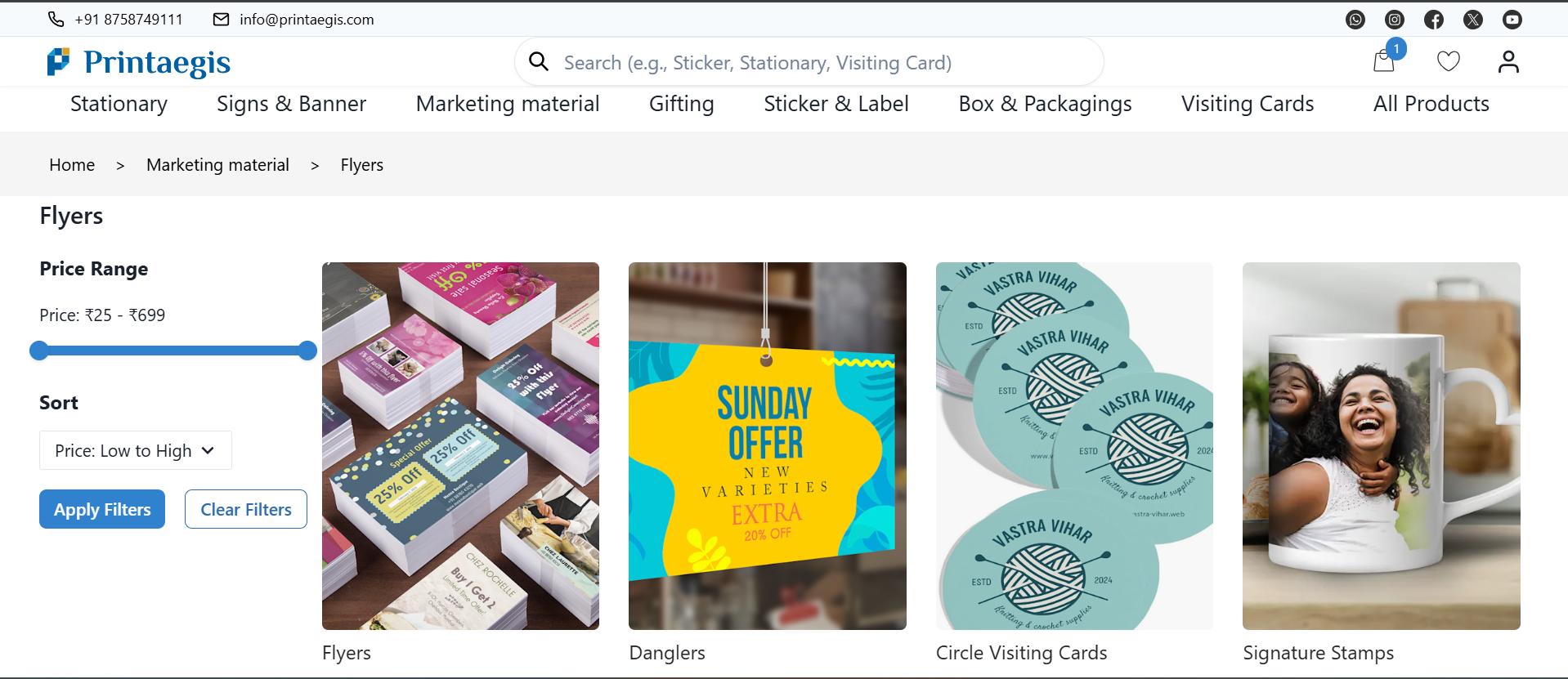The width and height of the screenshot is (1568, 679).
Task: Open the Sticker & Label menu
Action: (836, 104)
